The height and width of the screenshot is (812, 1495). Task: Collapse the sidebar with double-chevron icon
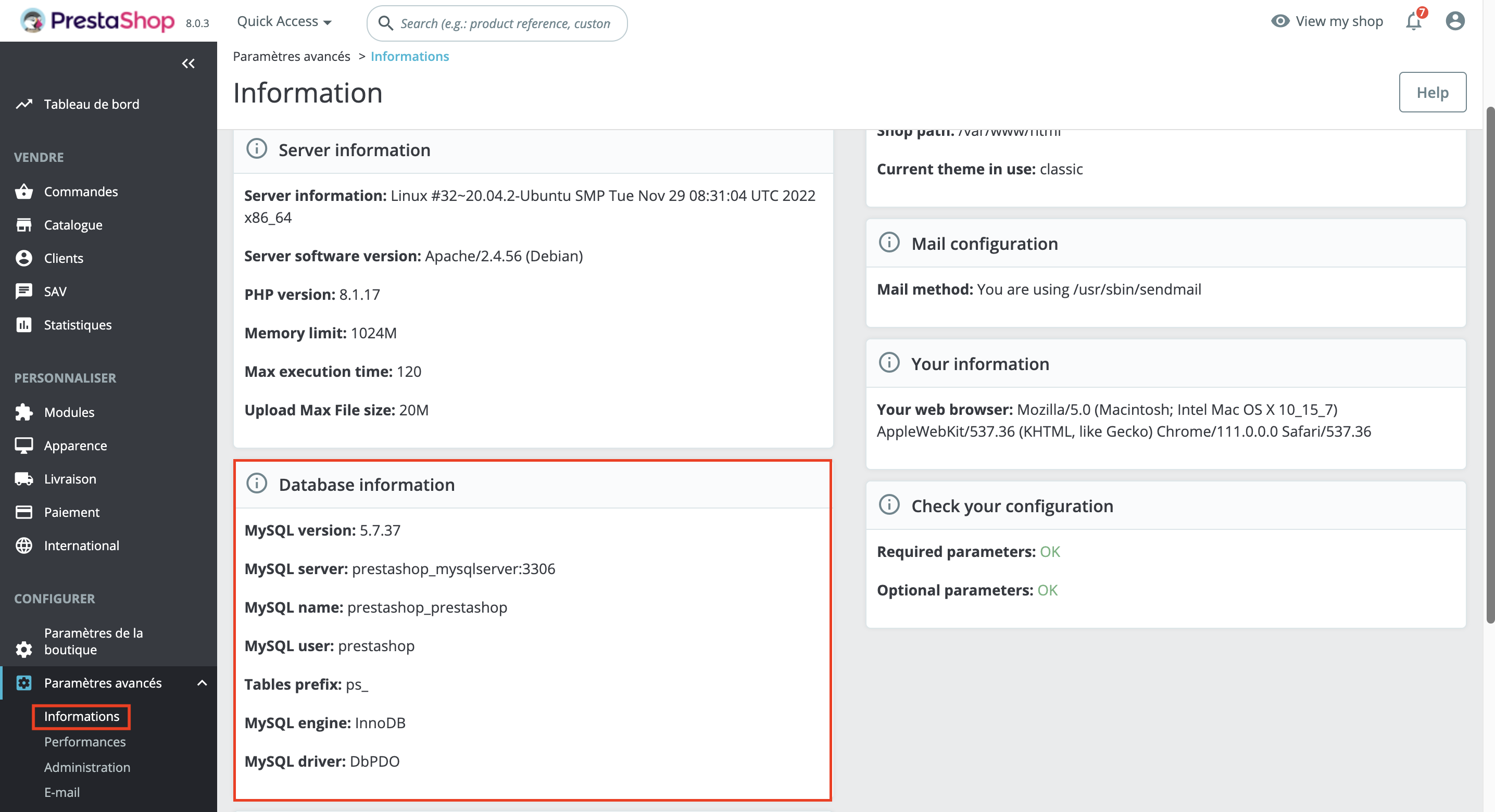point(188,64)
